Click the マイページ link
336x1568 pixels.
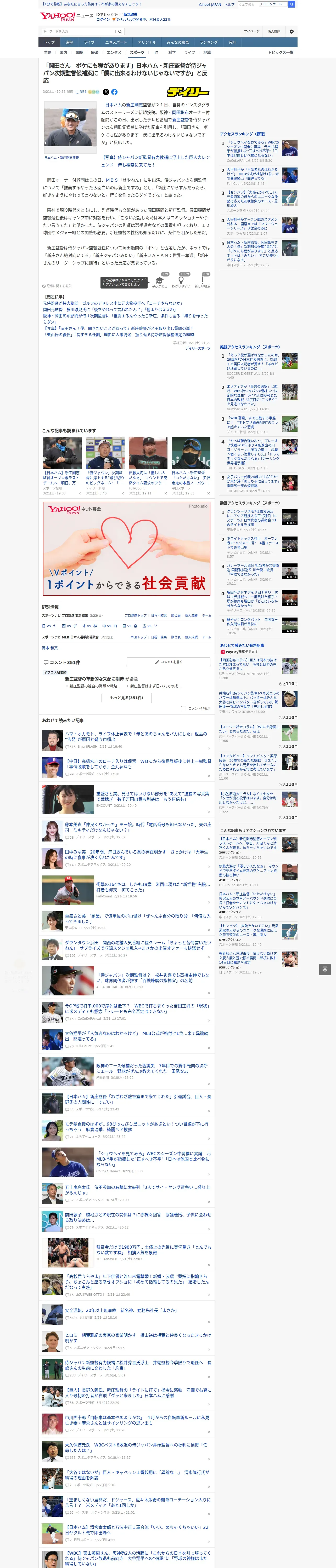251,31
